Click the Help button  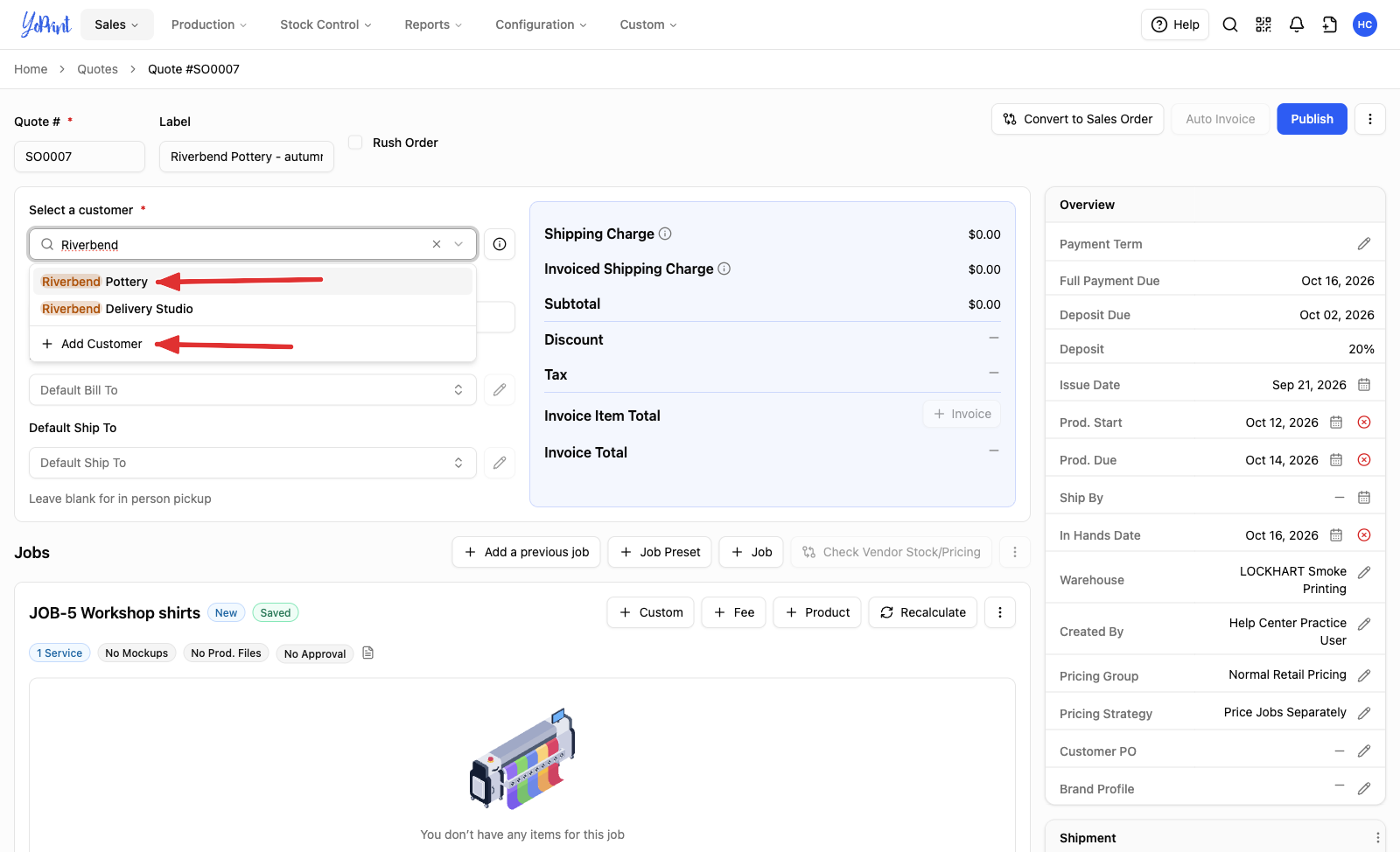(x=1175, y=24)
